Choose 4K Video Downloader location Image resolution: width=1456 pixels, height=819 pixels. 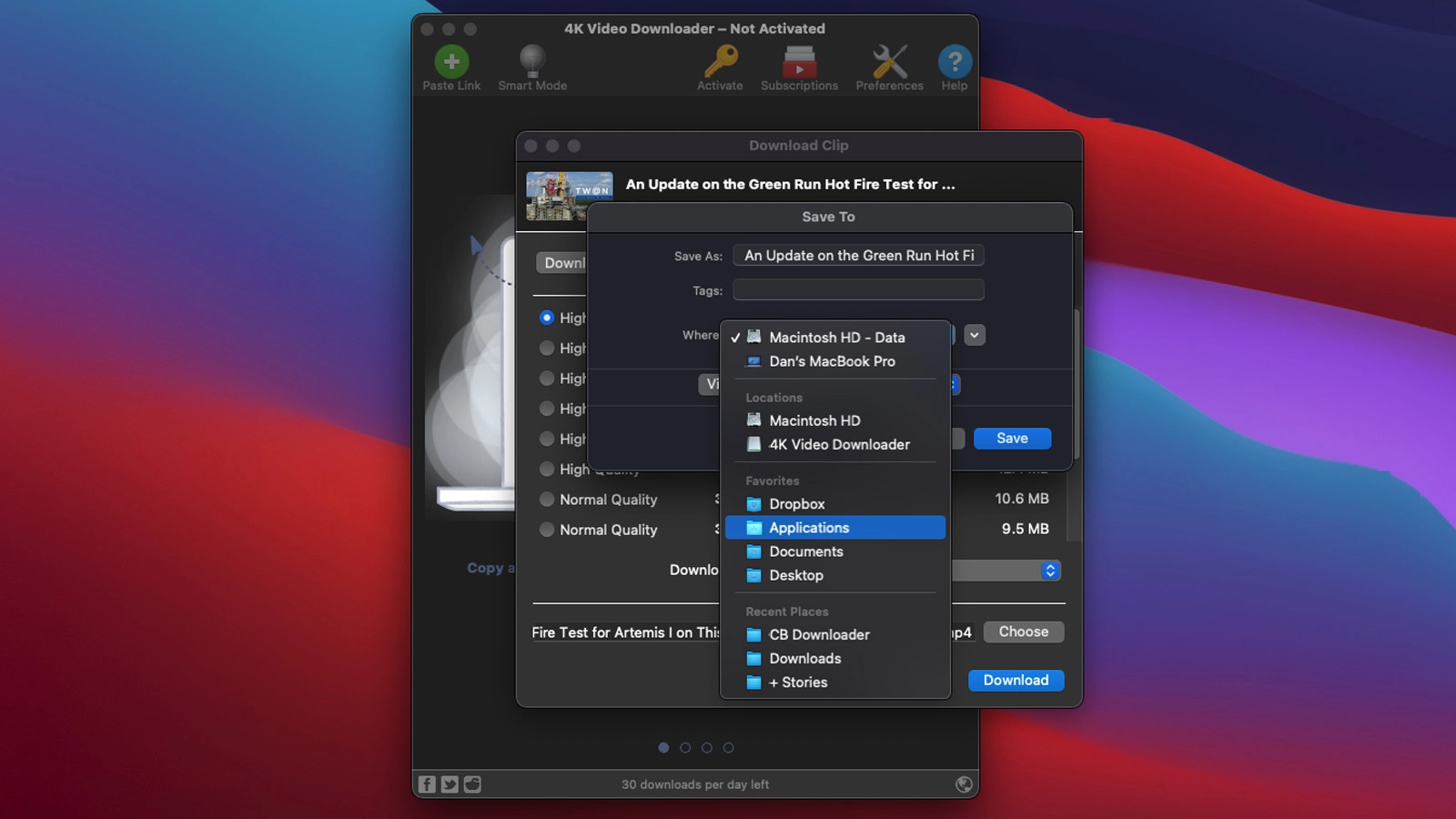[x=835, y=444]
